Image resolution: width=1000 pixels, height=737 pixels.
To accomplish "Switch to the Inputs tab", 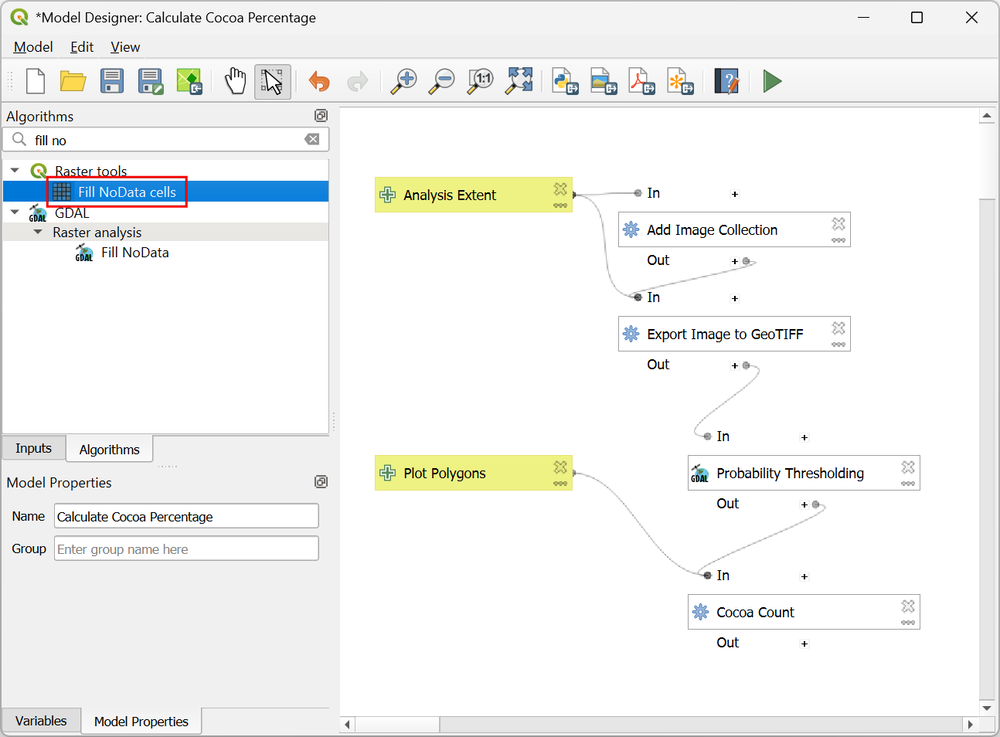I will click(x=34, y=448).
